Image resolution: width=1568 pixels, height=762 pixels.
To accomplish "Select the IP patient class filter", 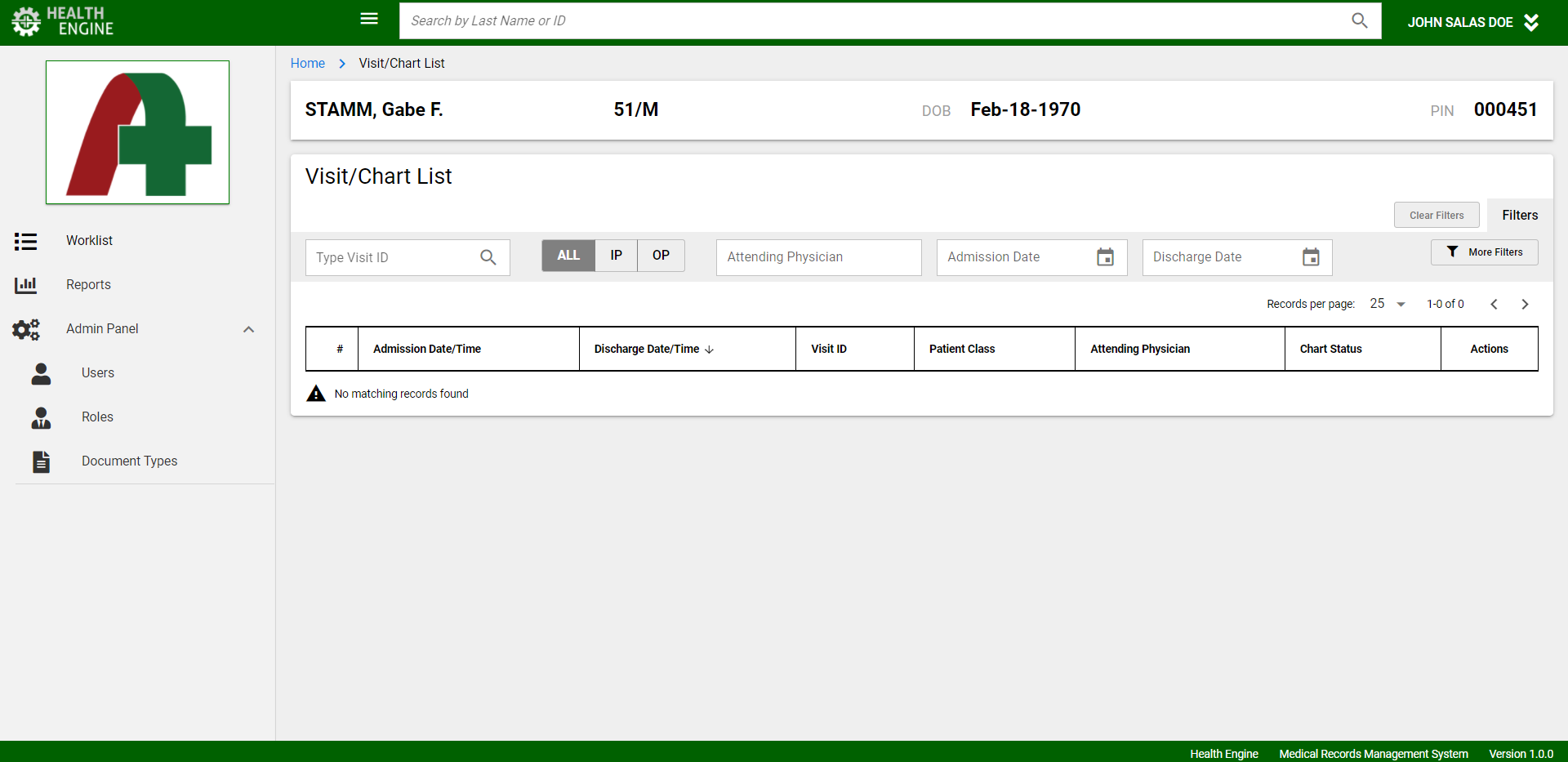I will tap(617, 256).
